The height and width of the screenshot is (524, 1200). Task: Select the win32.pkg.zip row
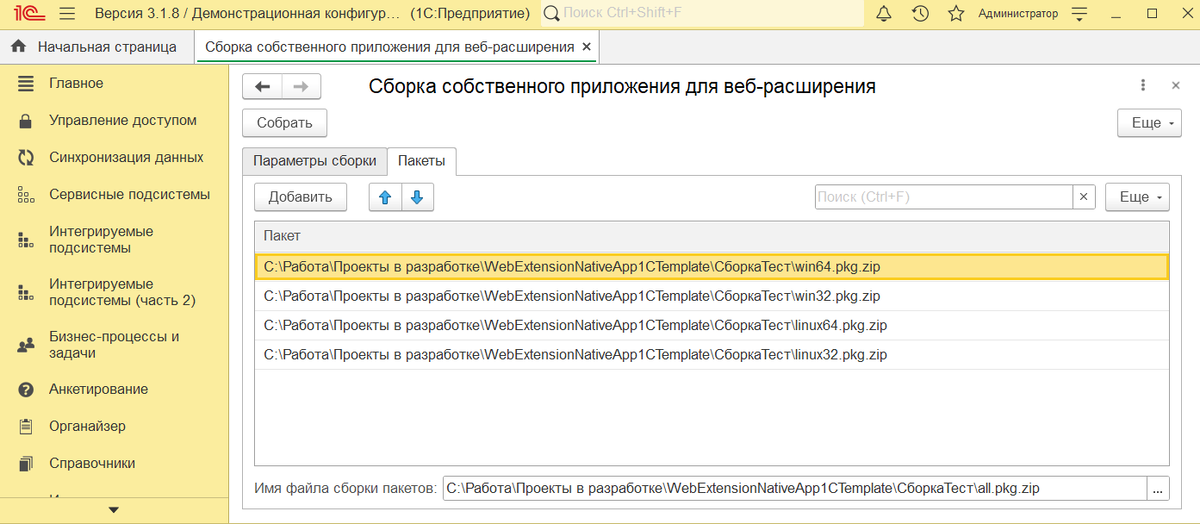pyautogui.click(x=711, y=296)
